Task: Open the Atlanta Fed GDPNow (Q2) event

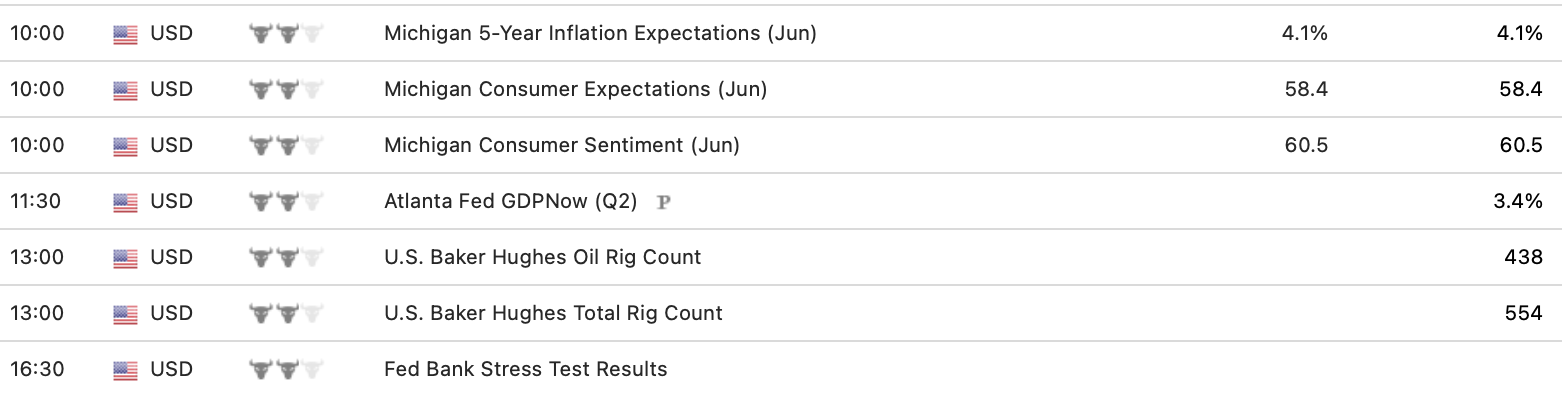Action: point(510,201)
